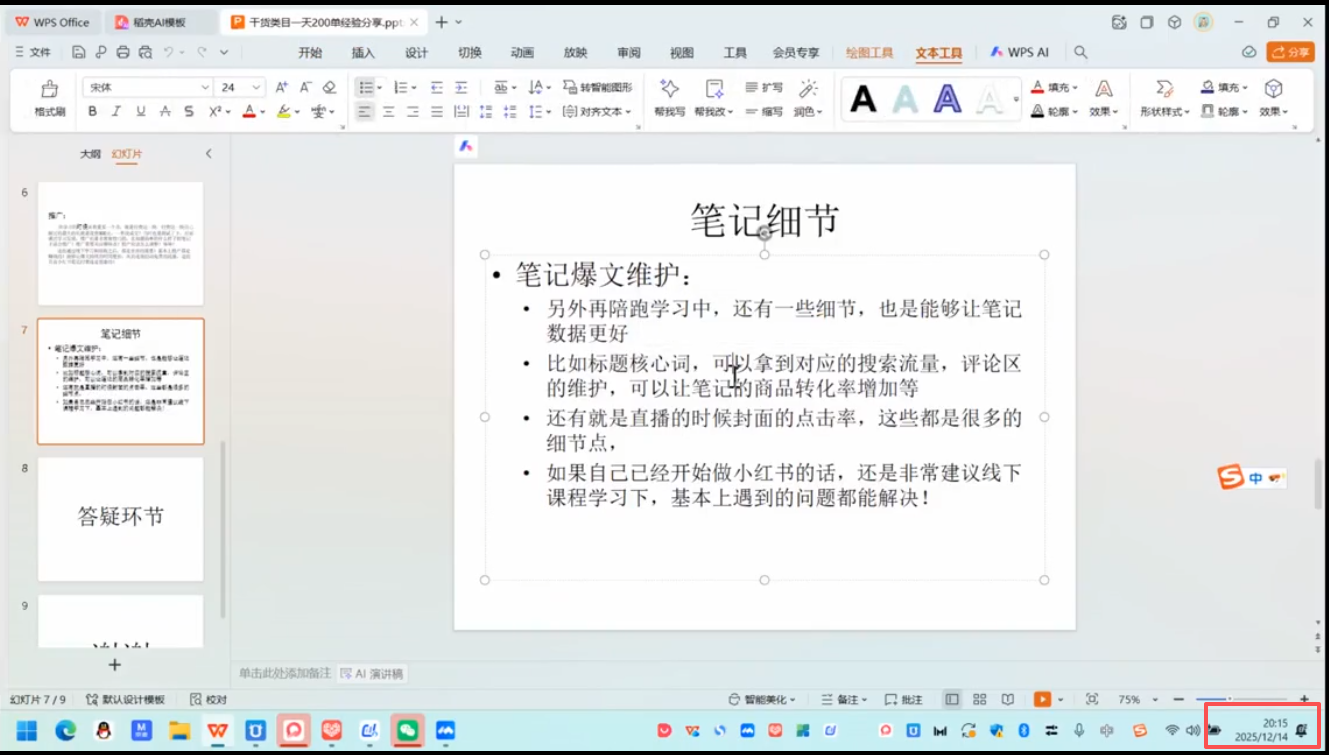Apply underline to the text
The width and height of the screenshot is (1329, 755).
(x=139, y=111)
